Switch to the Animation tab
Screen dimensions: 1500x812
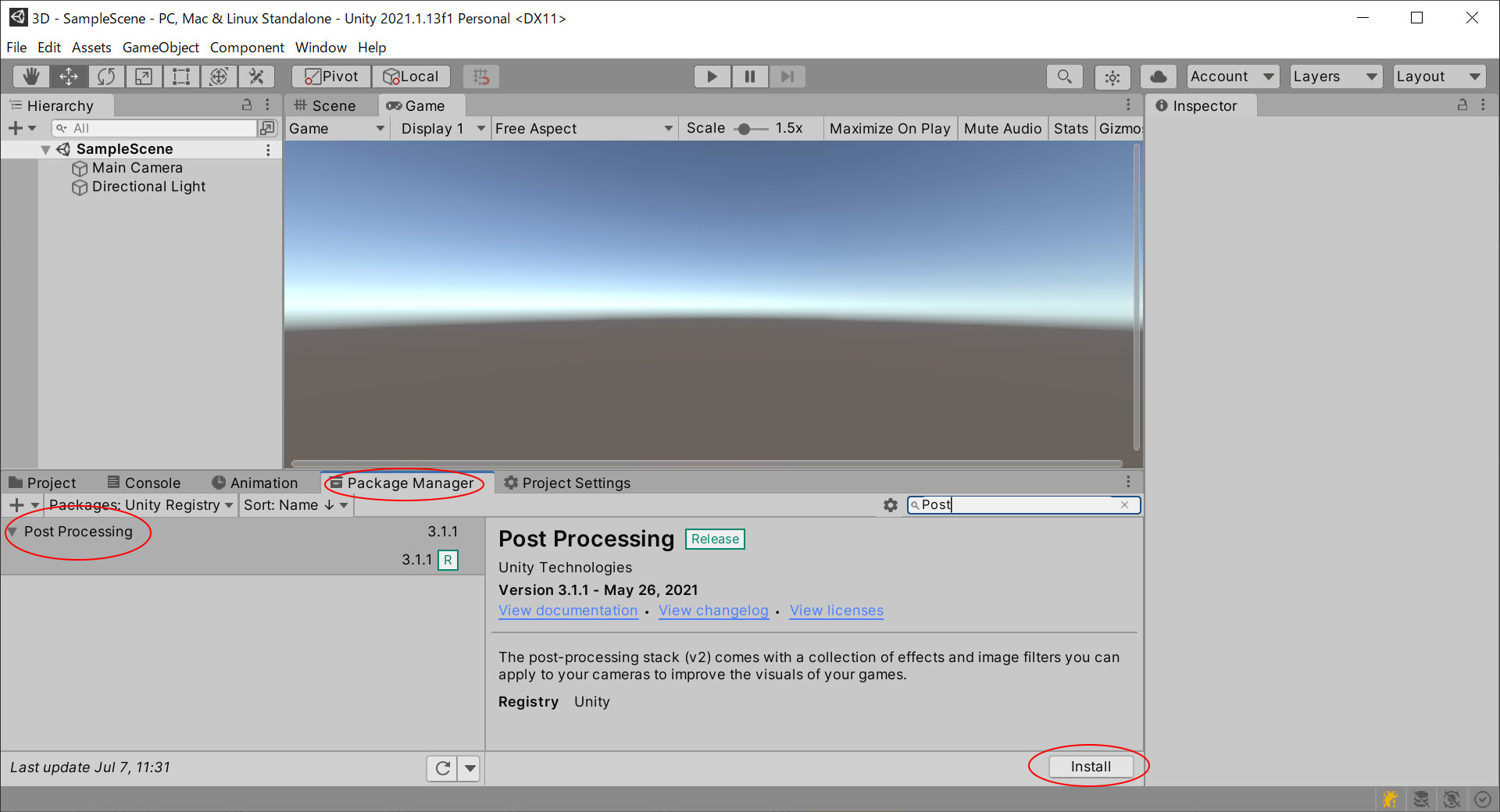click(x=255, y=483)
